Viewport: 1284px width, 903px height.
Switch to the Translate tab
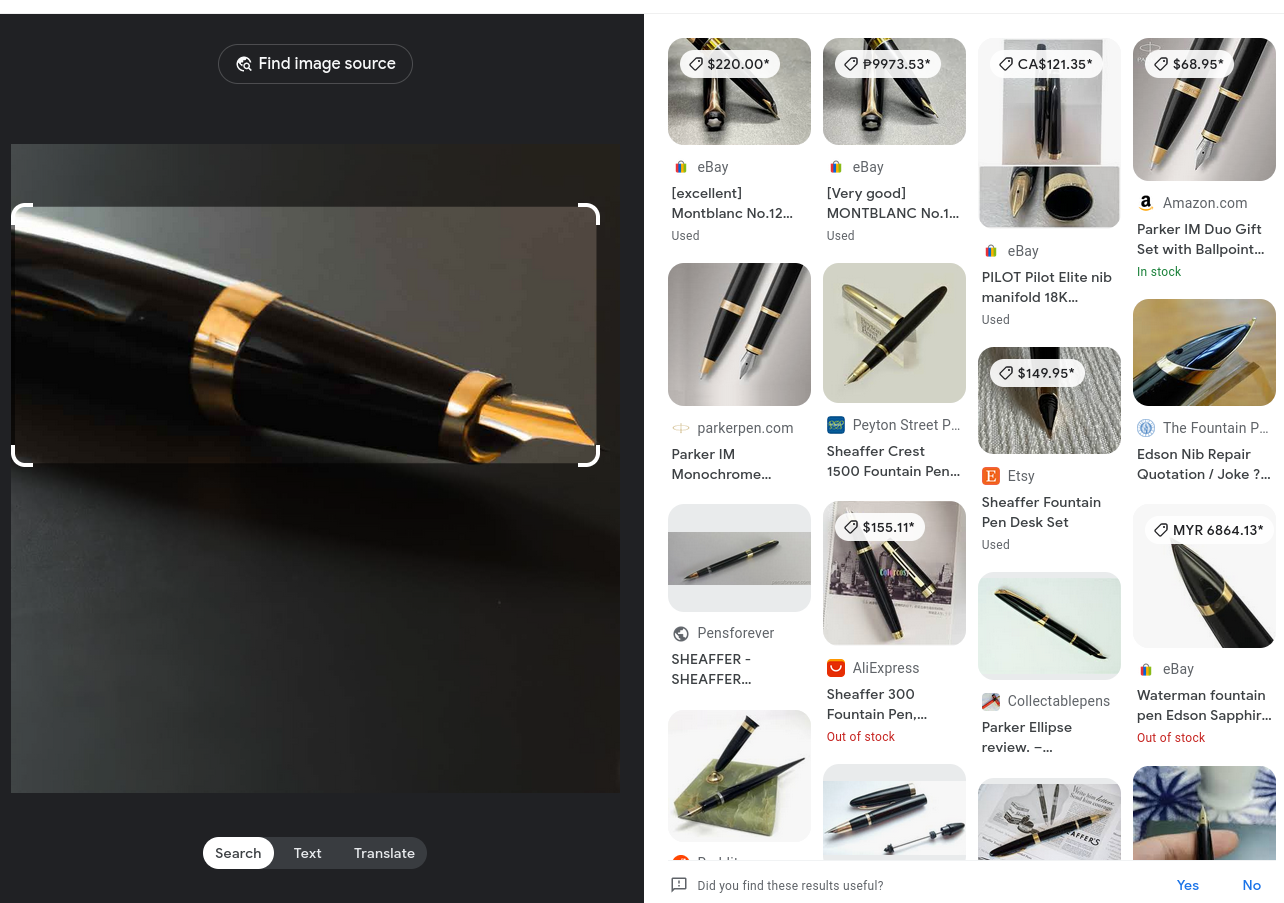click(x=384, y=853)
